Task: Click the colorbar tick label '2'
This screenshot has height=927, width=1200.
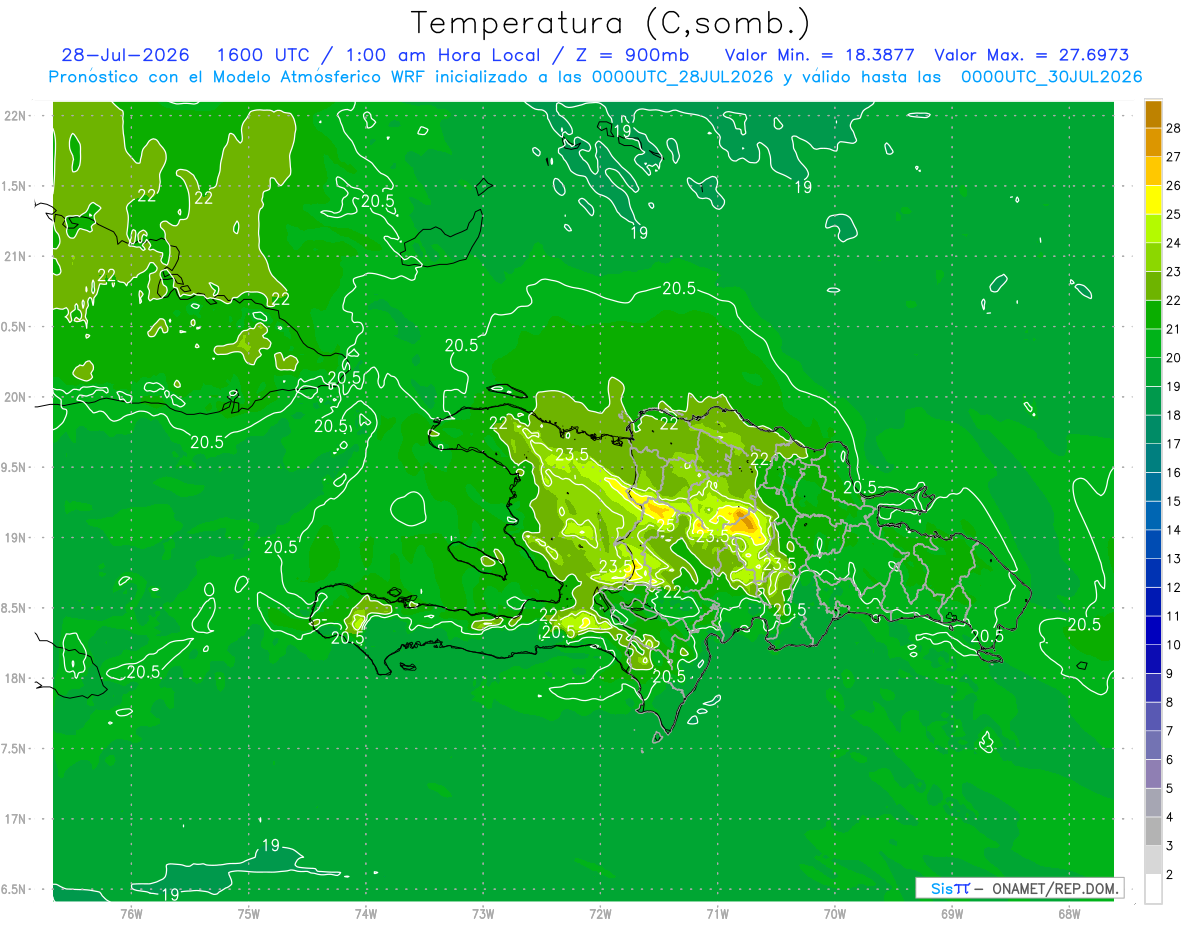Action: [x=1170, y=875]
